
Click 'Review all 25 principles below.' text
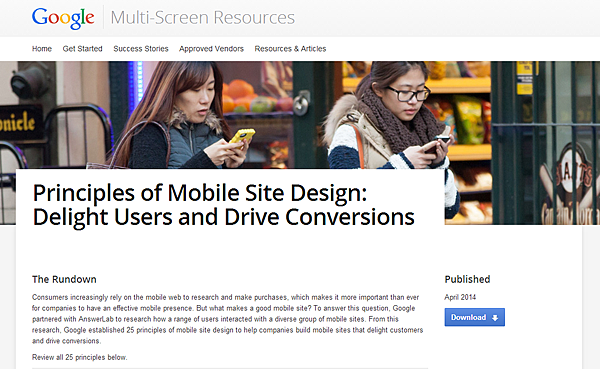pyautogui.click(x=80, y=357)
